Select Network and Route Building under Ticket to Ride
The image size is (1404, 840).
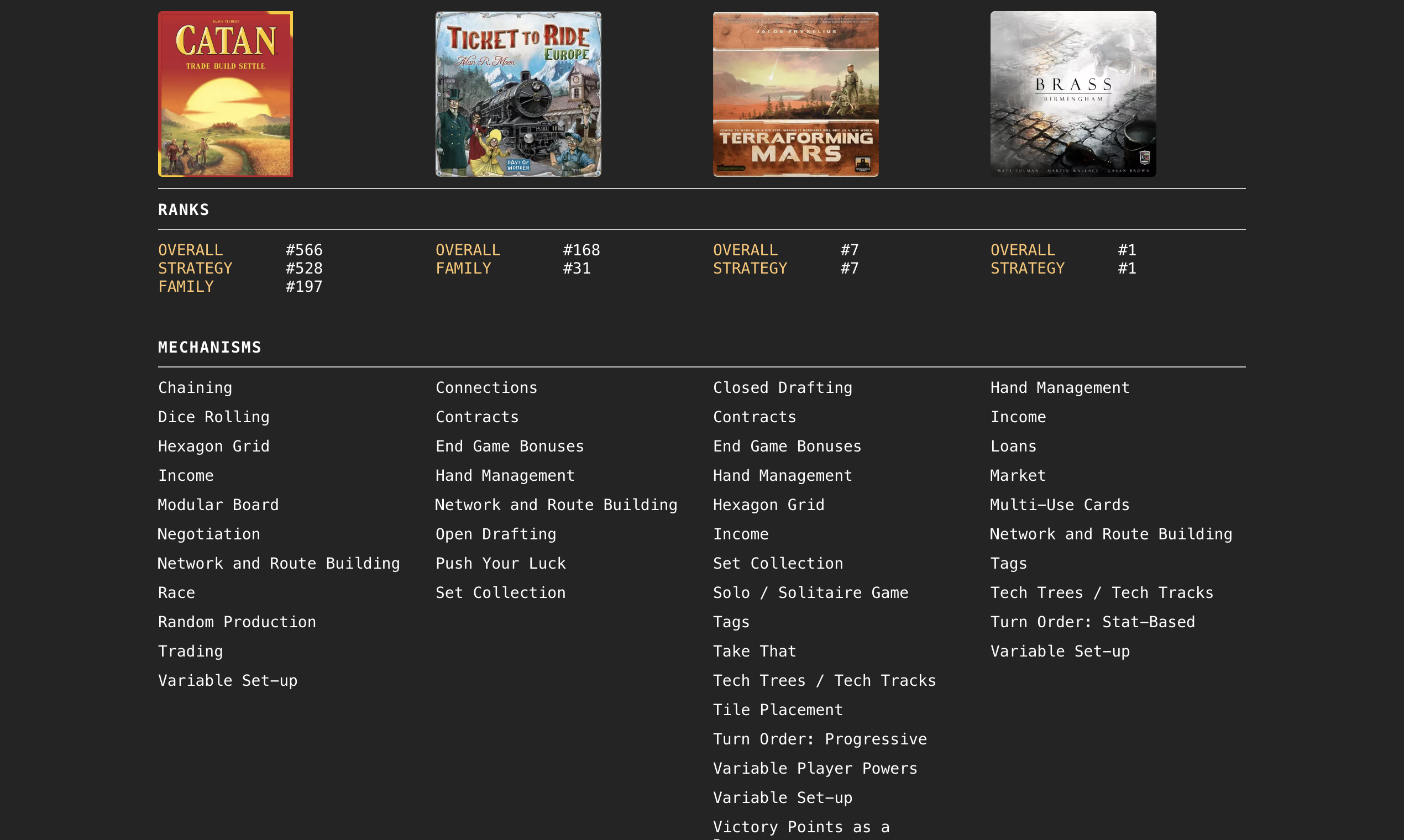pos(556,505)
